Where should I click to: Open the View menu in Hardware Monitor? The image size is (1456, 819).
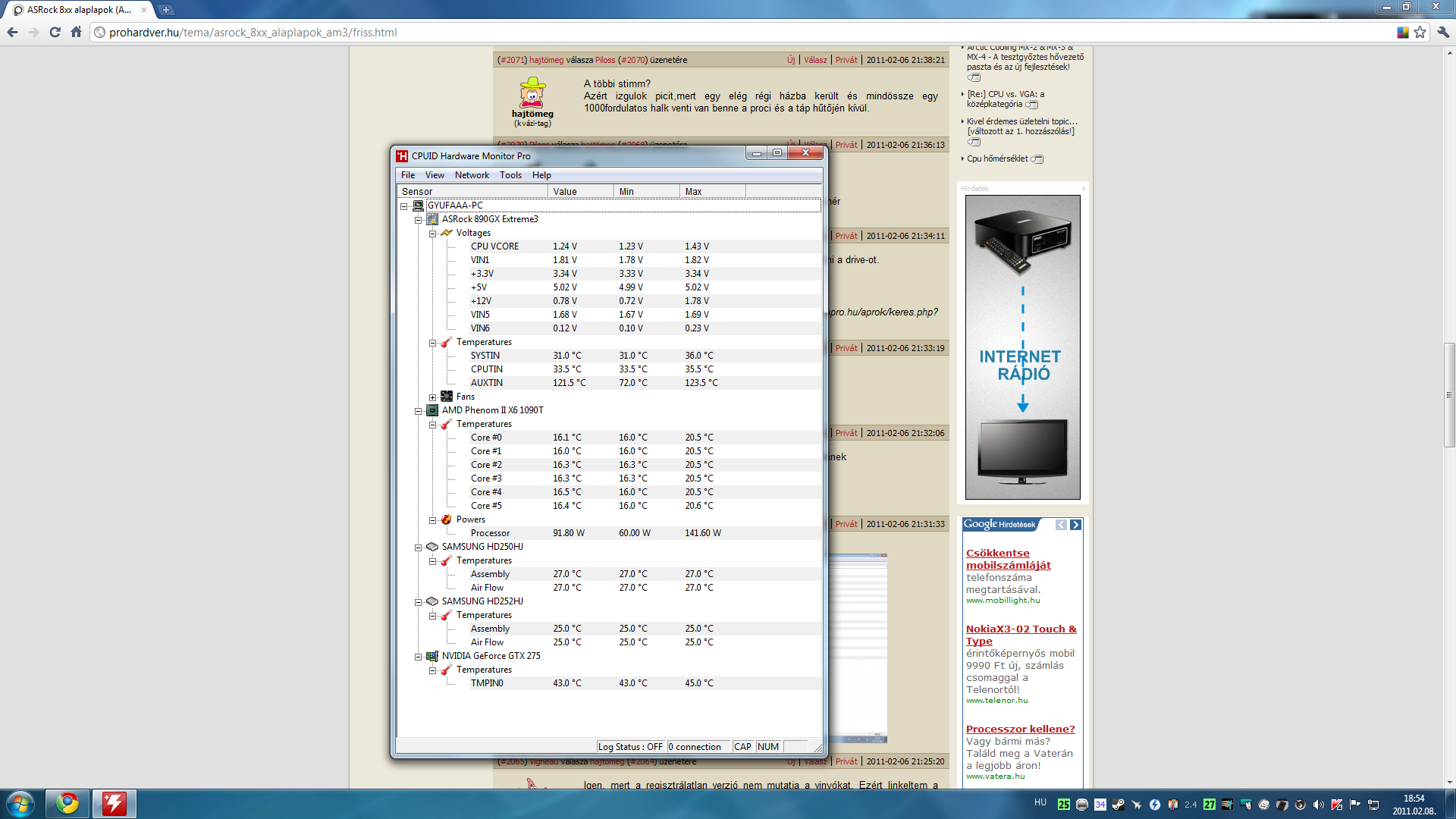[x=435, y=175]
